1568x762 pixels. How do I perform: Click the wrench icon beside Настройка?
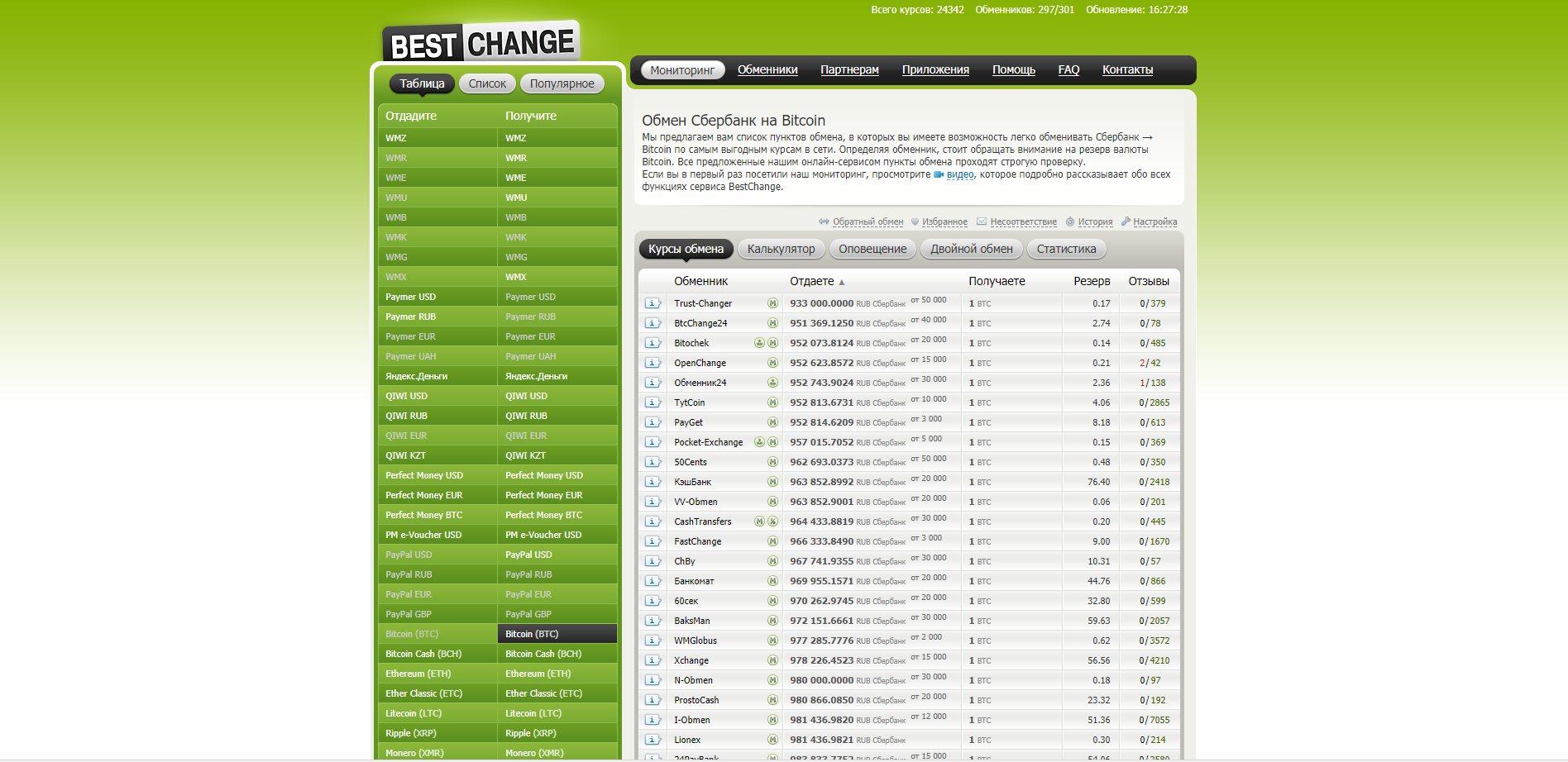point(1126,221)
